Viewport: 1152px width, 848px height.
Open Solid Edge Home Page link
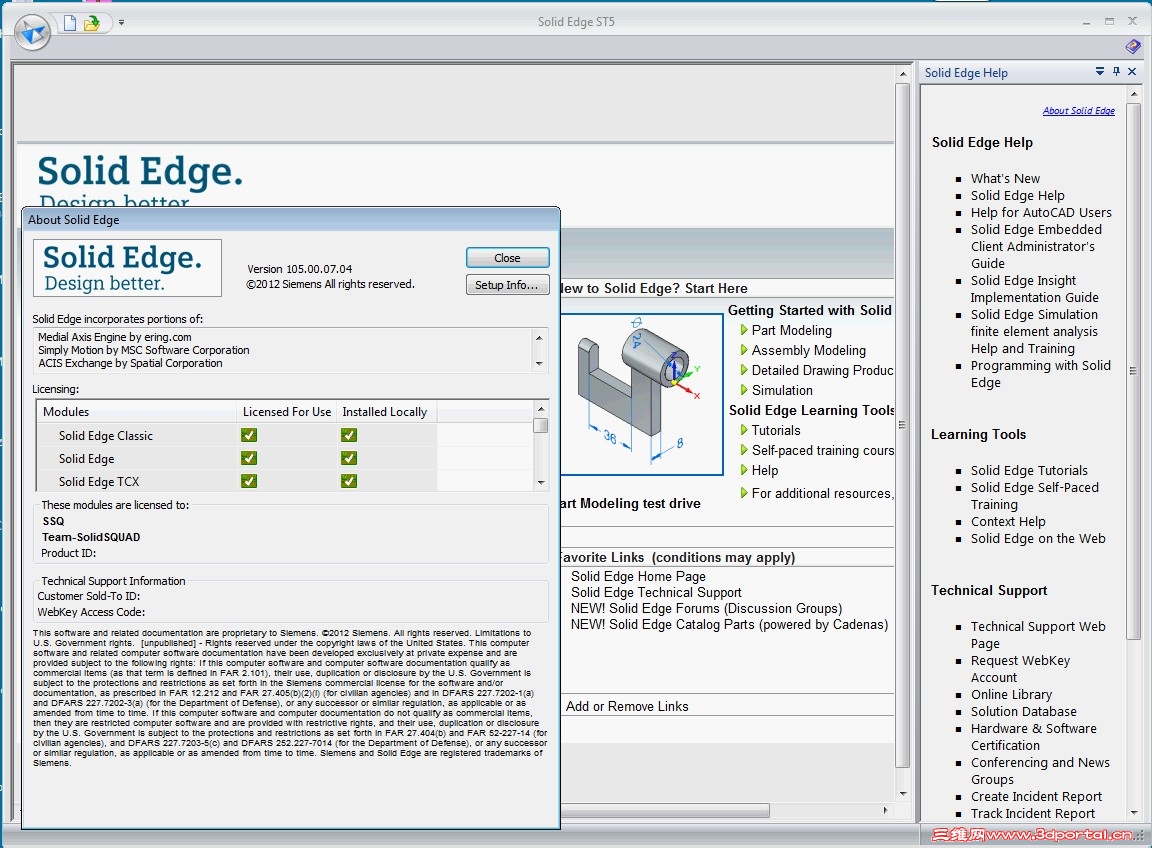(x=638, y=576)
